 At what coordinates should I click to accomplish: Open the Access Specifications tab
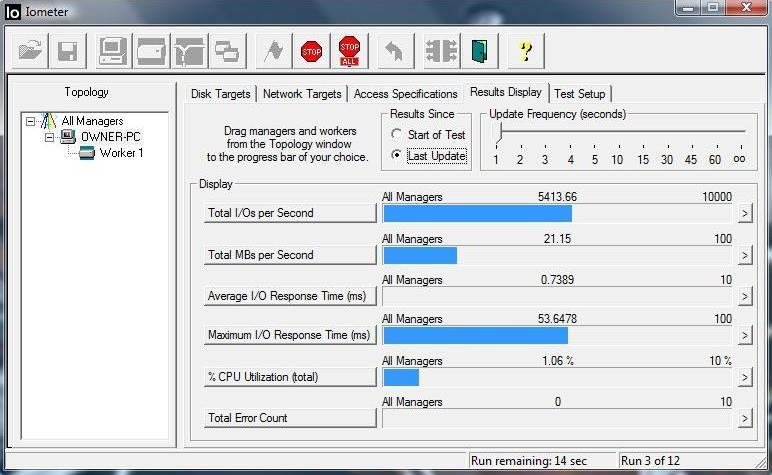[405, 94]
